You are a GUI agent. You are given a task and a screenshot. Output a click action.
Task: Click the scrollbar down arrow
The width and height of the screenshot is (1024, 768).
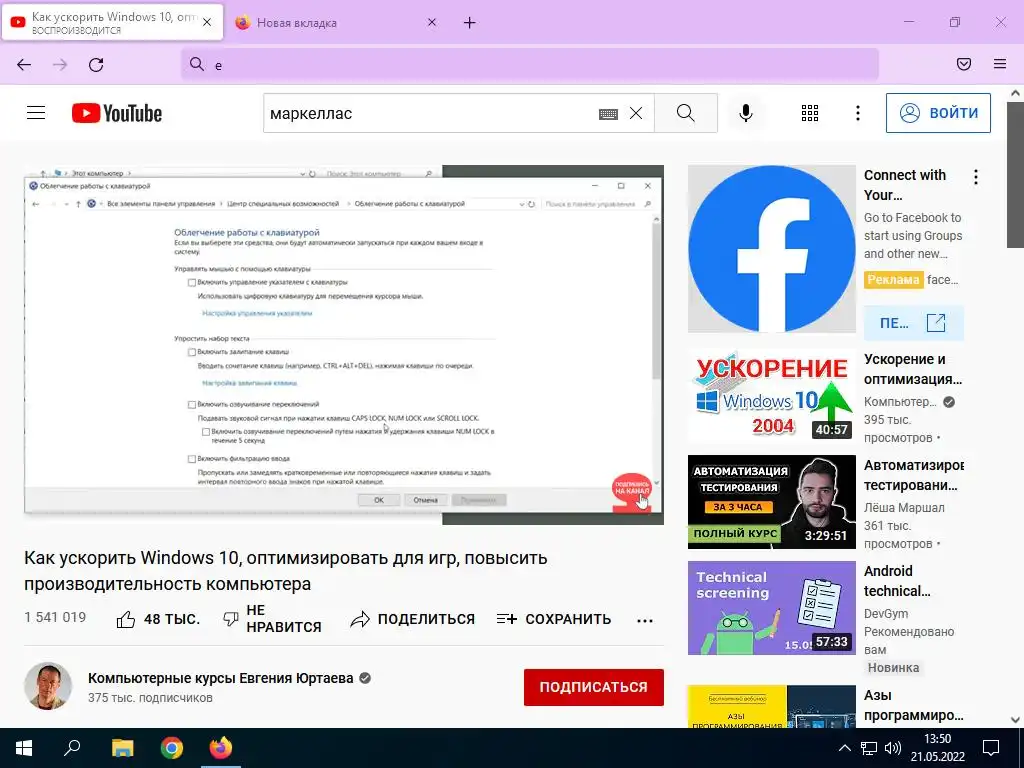pos(1015,720)
